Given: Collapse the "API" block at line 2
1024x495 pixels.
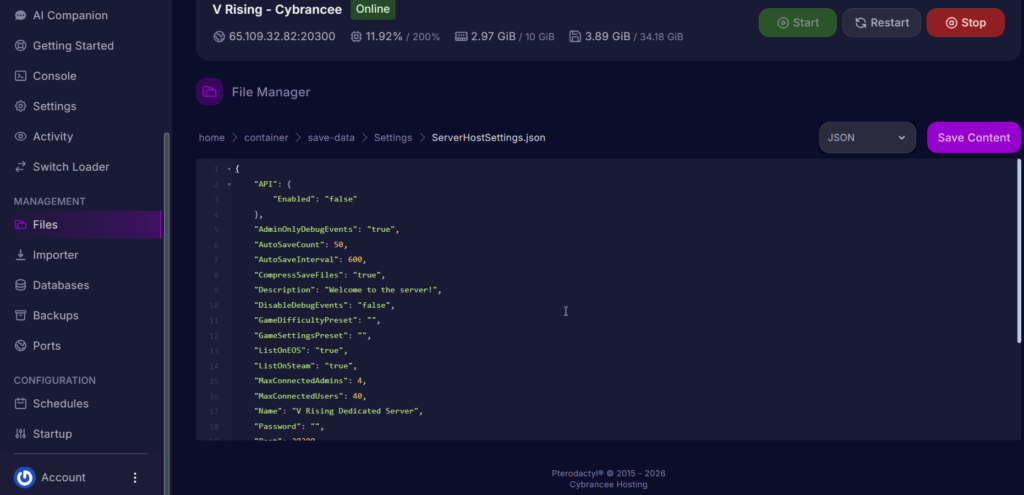Looking at the screenshot, I should 229,184.
